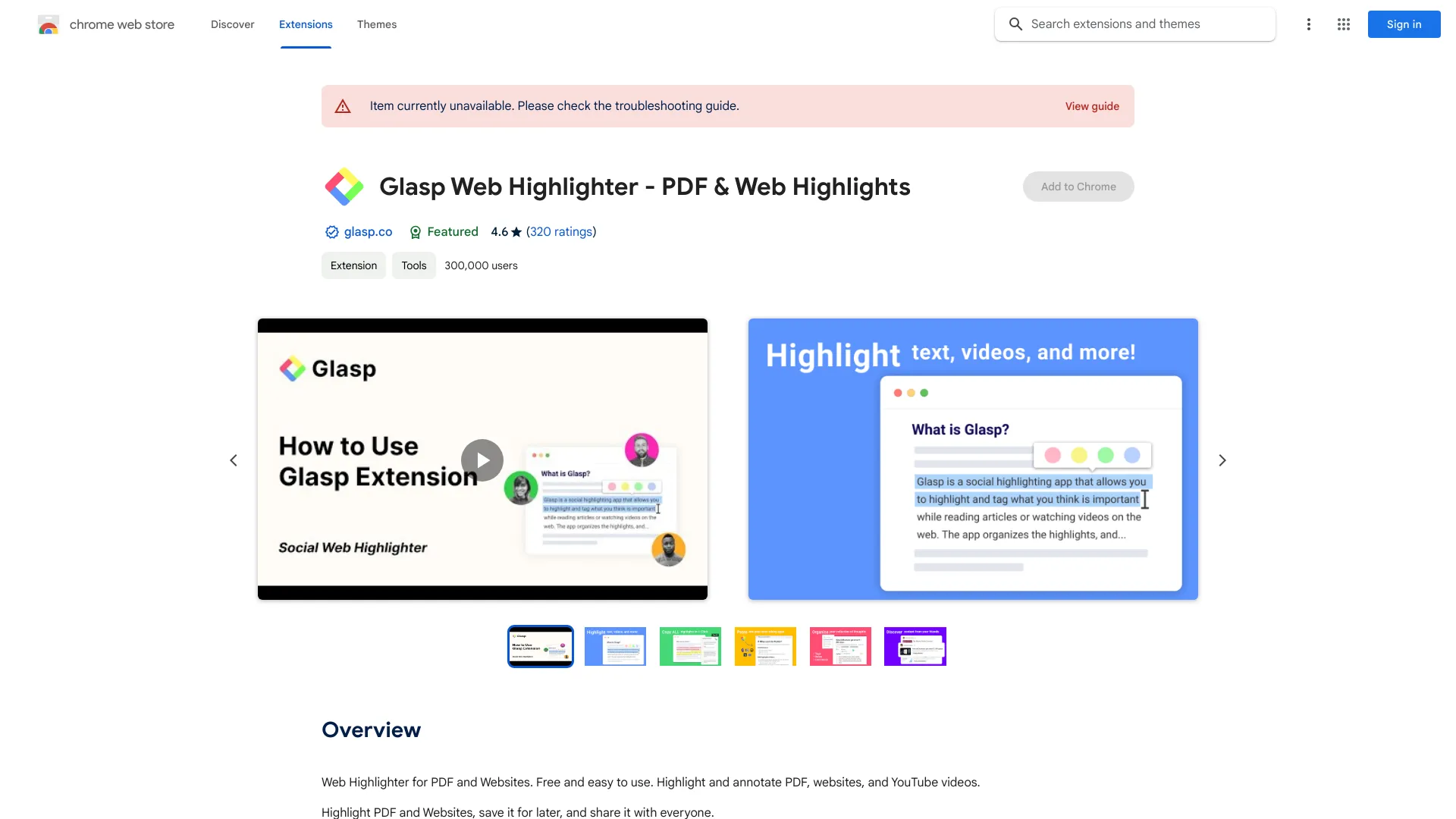
Task: Click the play button on the video thumbnail
Action: click(482, 459)
